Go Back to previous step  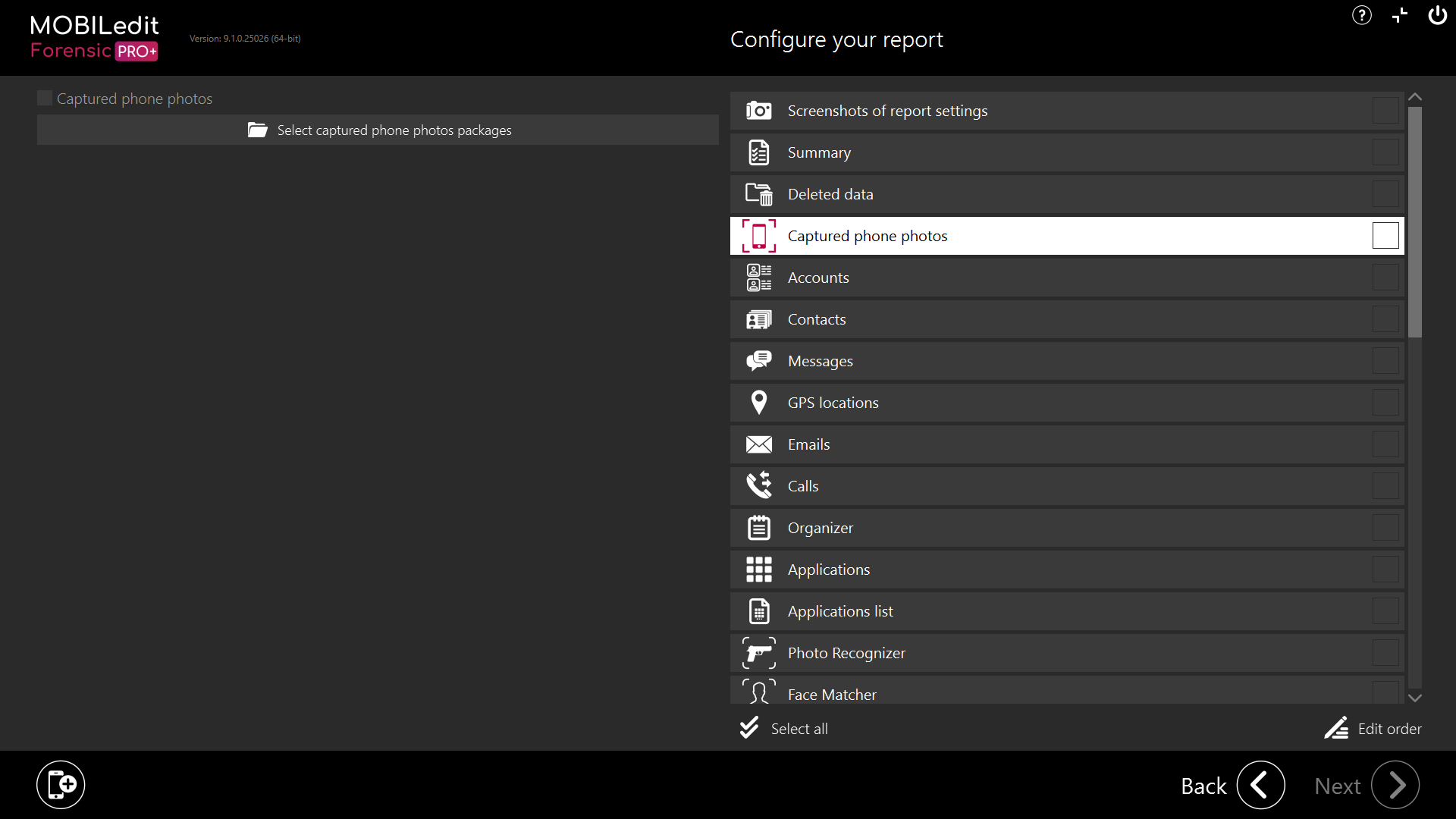point(1260,786)
